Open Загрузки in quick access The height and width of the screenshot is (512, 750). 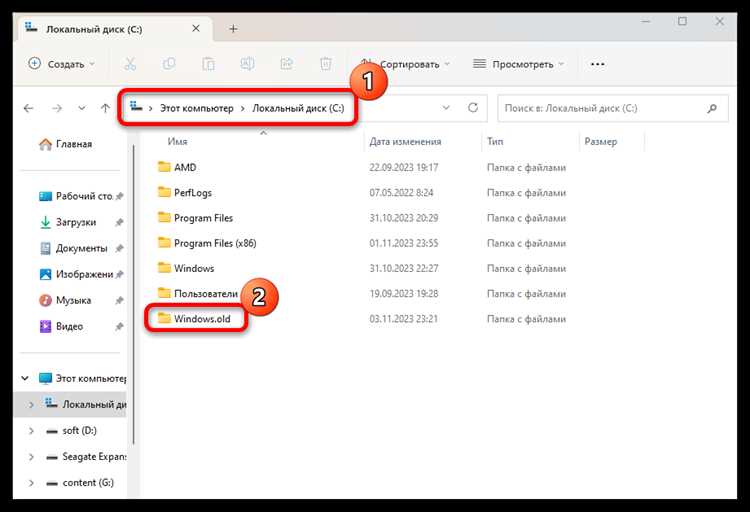(68, 222)
